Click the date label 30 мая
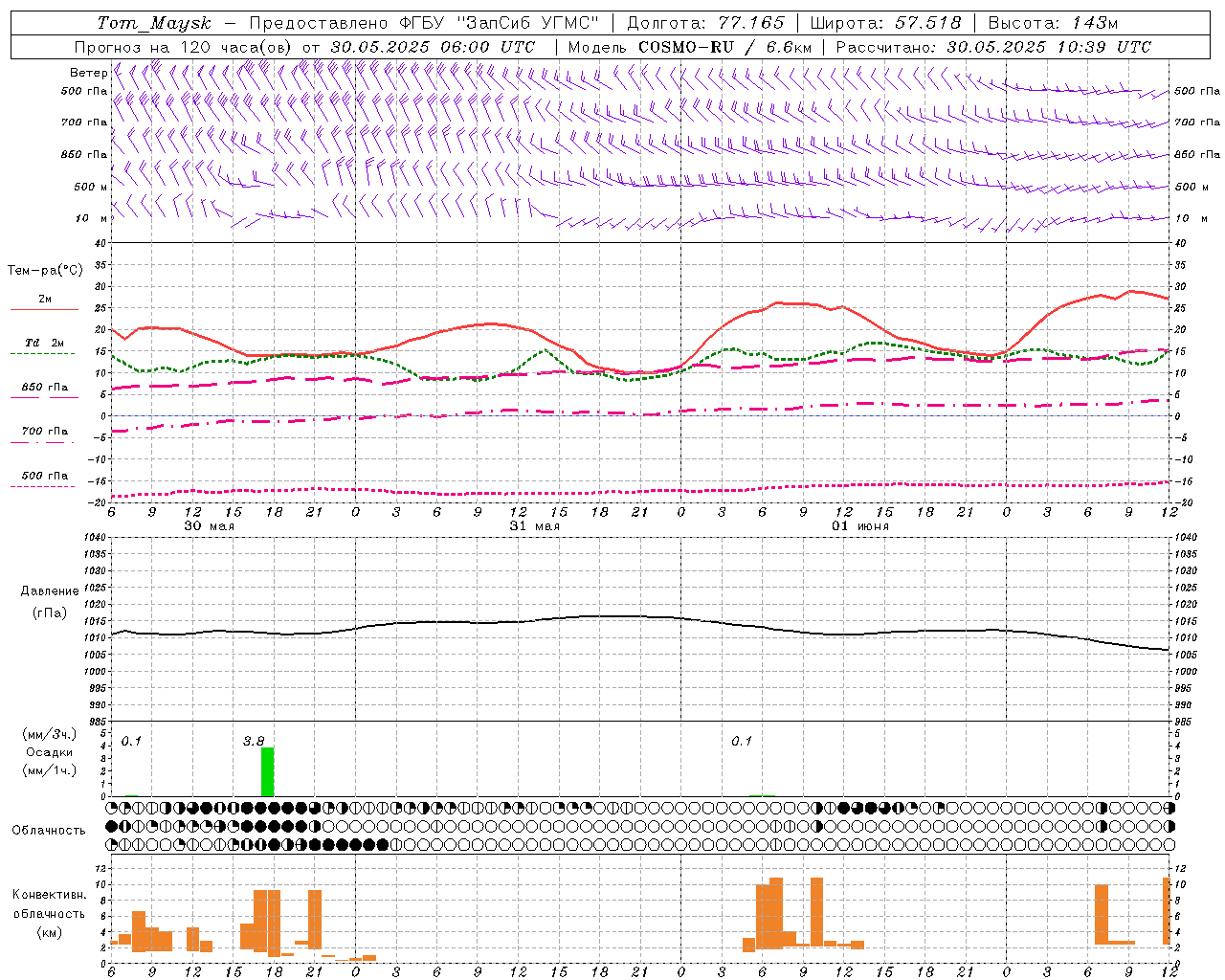The image size is (1225, 980). point(210,526)
